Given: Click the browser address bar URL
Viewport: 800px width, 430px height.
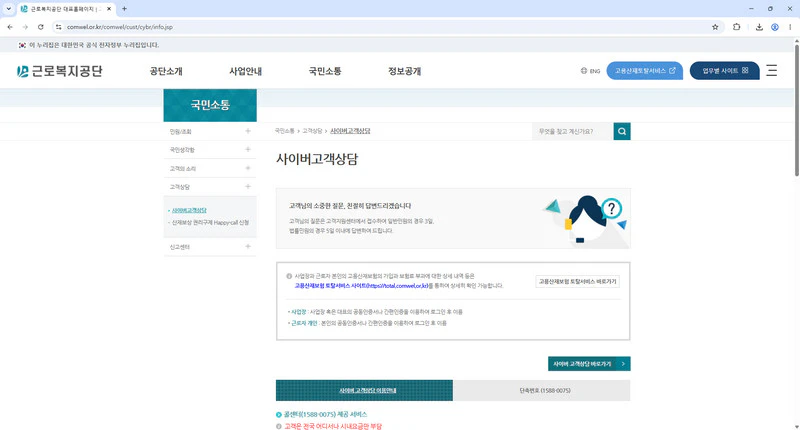Looking at the screenshot, I should (120, 27).
